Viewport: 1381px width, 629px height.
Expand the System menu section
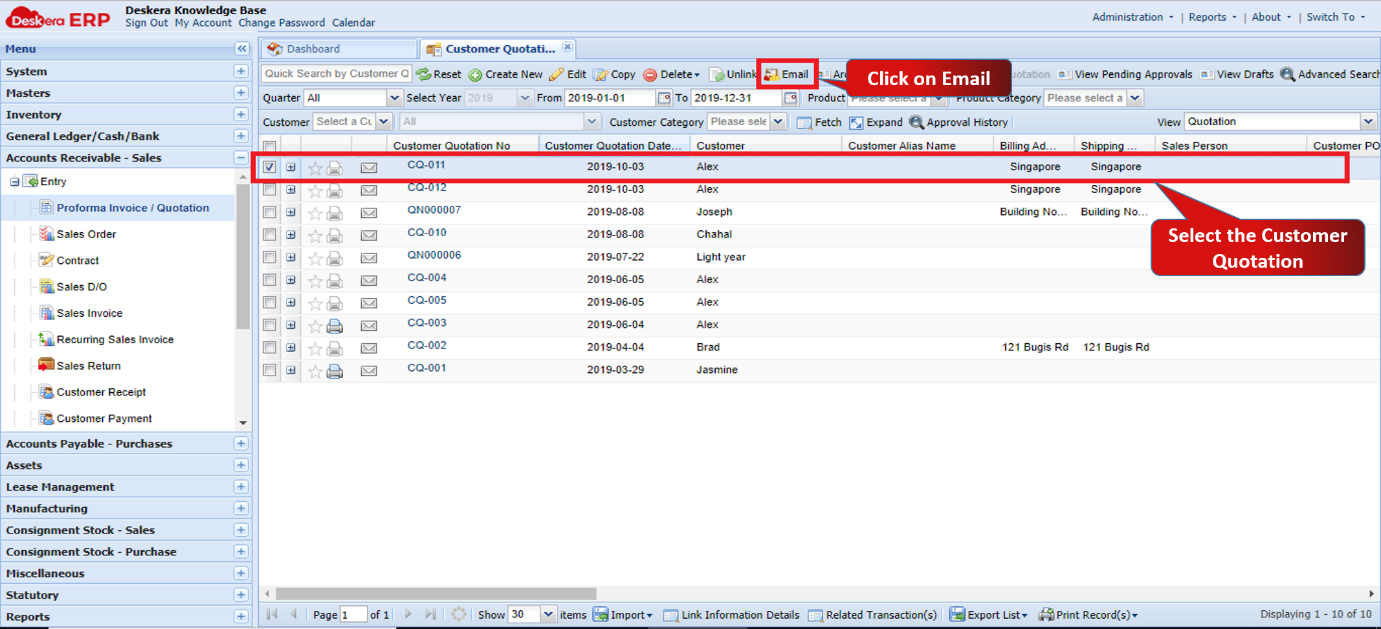pyautogui.click(x=241, y=71)
